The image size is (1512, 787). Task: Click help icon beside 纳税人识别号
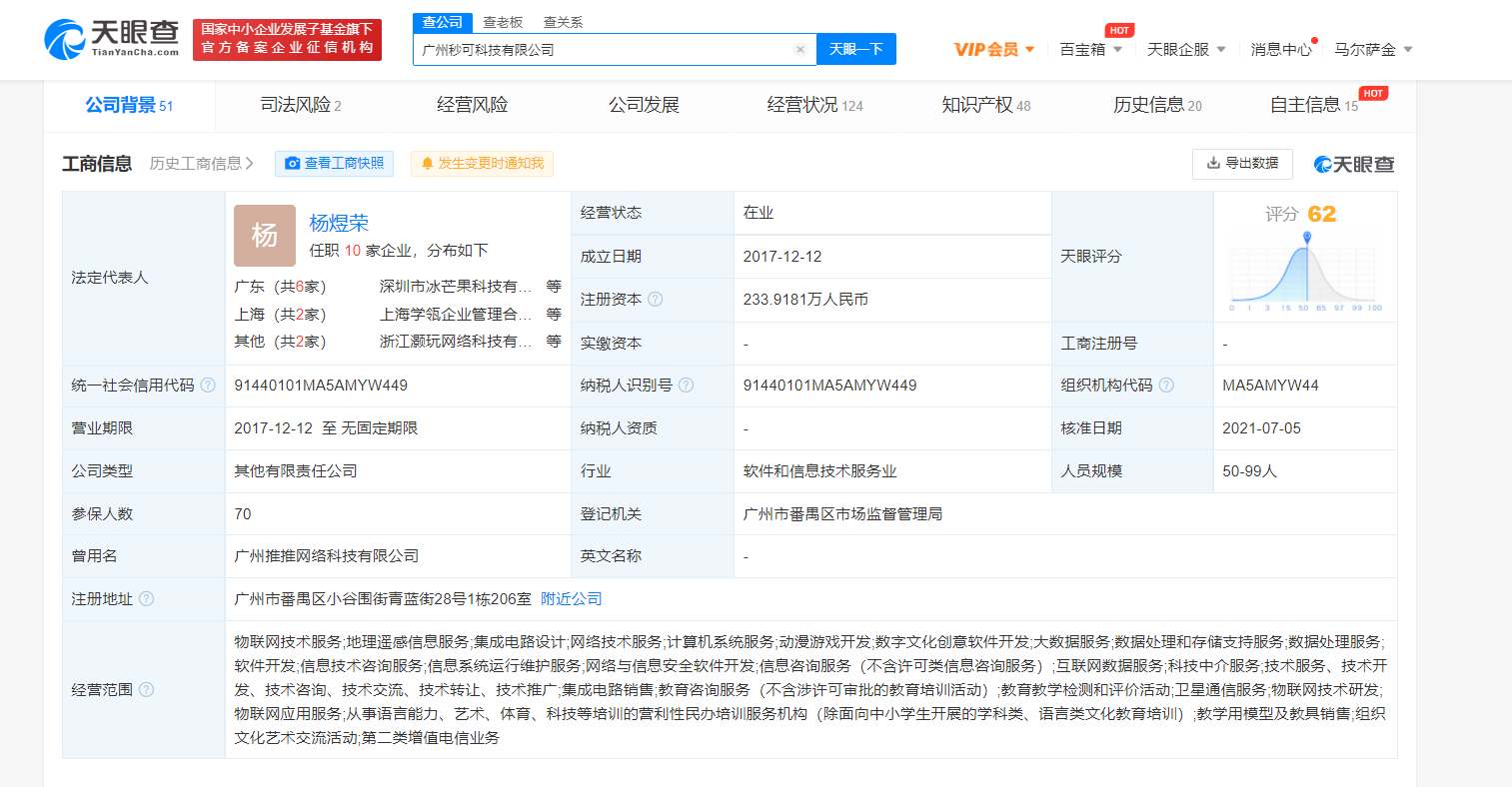click(686, 386)
